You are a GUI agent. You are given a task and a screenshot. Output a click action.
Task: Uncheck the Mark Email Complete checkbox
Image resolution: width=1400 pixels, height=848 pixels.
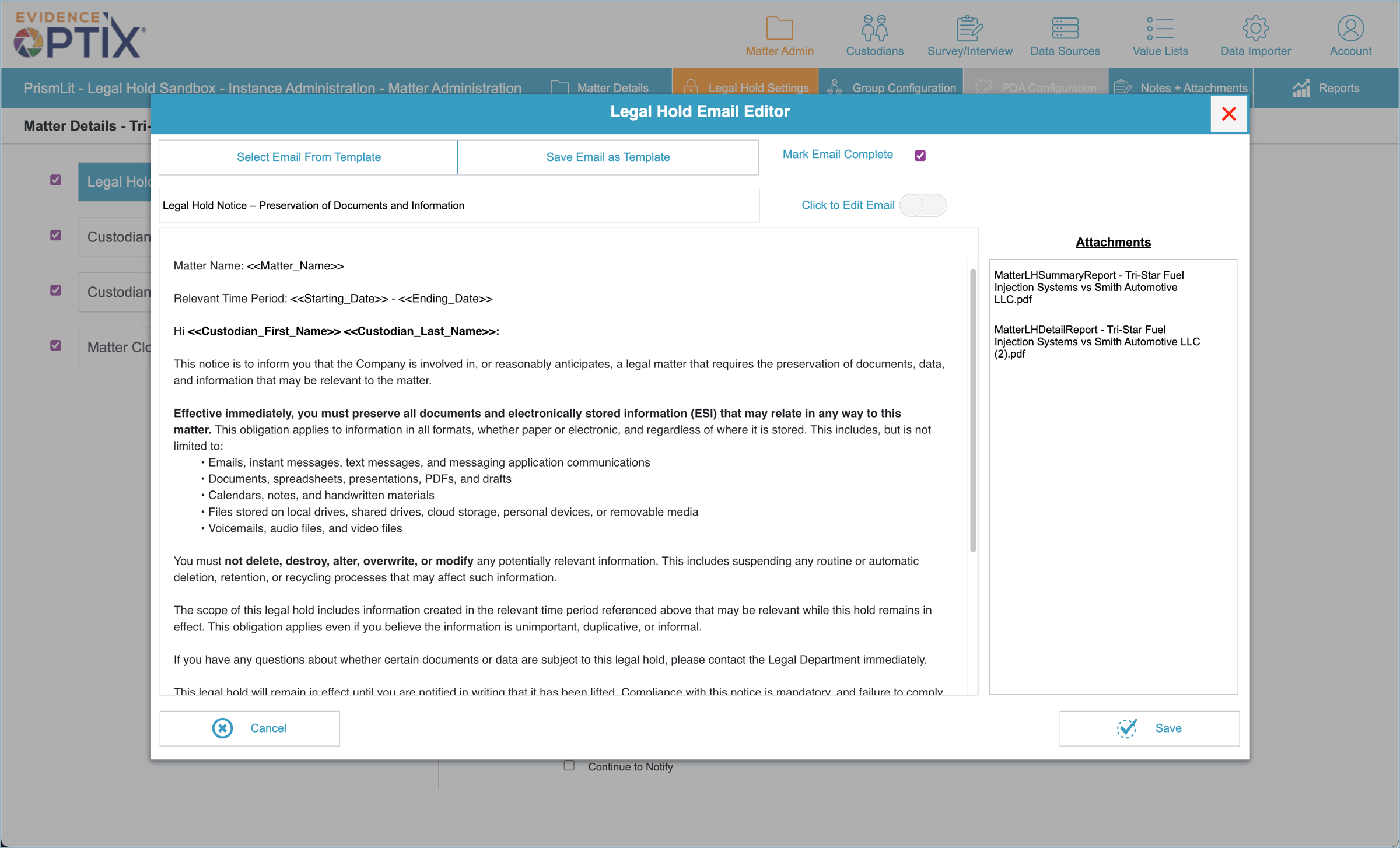tap(920, 156)
